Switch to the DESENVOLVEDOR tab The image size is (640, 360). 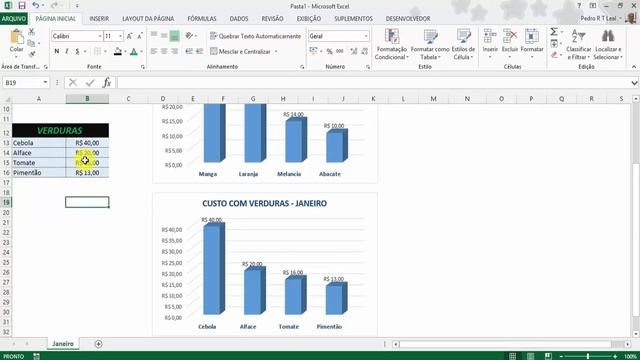(x=408, y=19)
